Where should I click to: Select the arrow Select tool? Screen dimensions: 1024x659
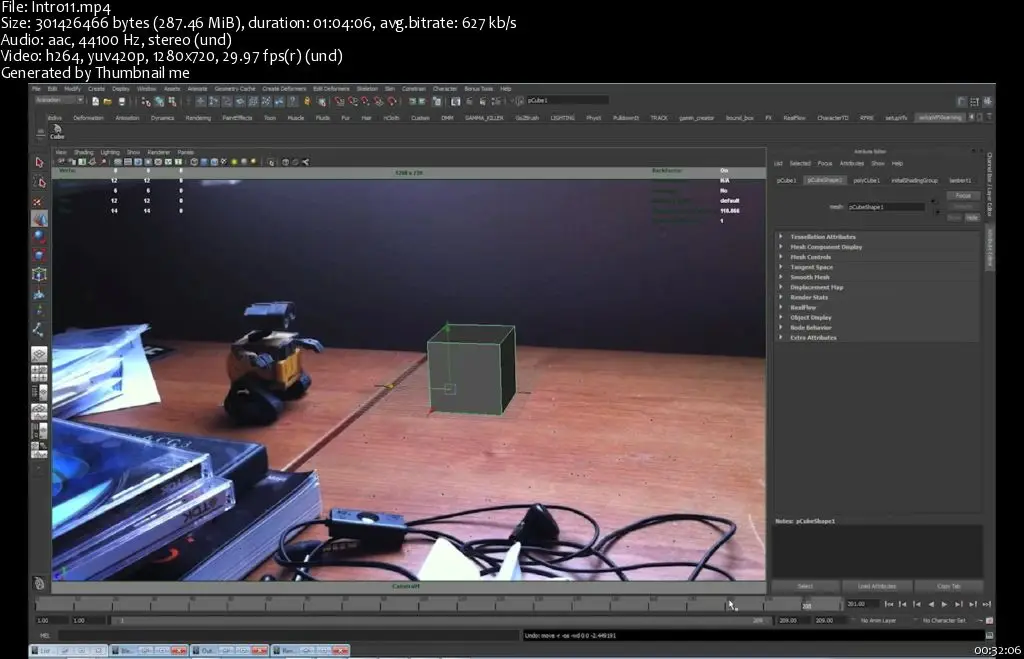39,162
